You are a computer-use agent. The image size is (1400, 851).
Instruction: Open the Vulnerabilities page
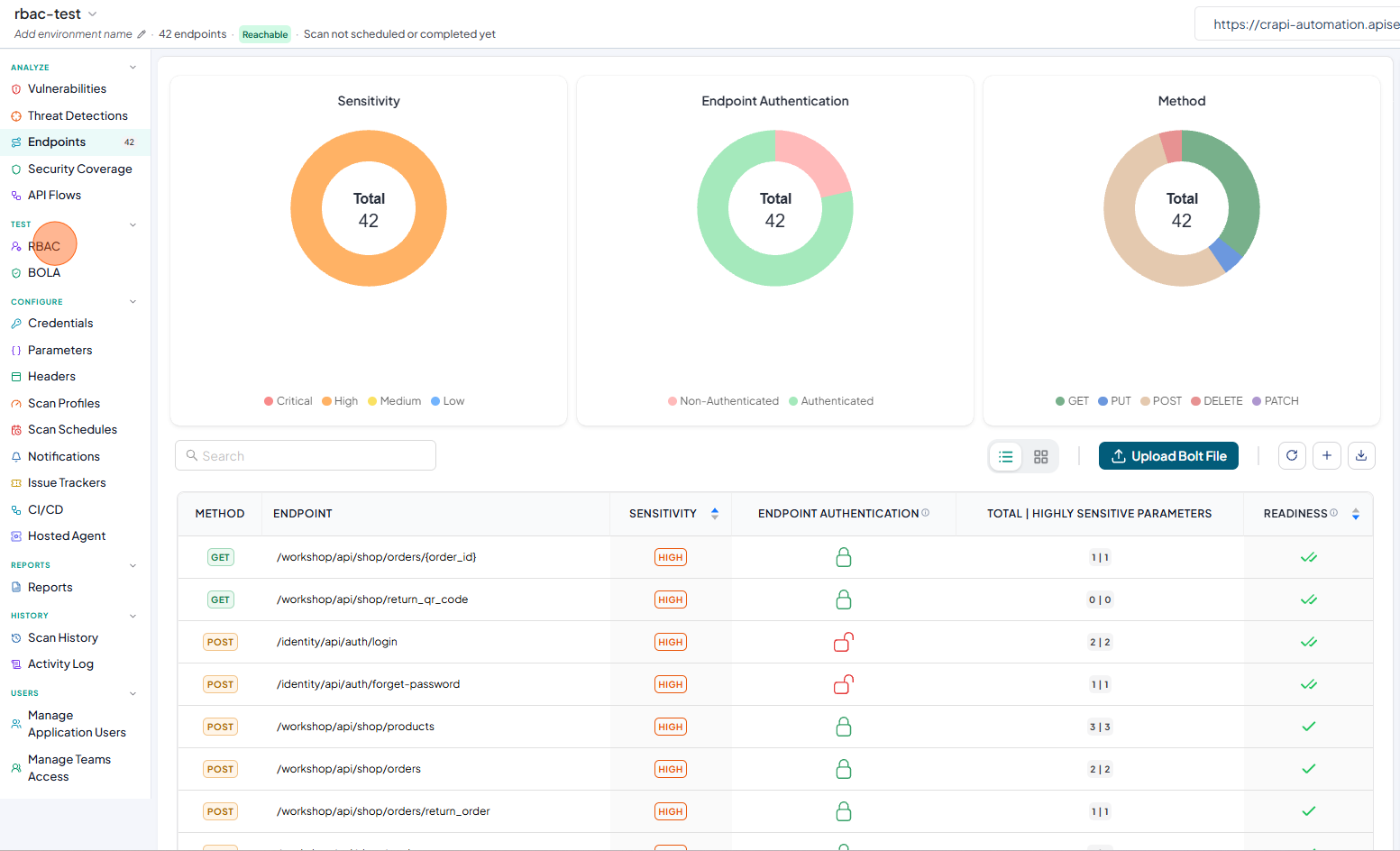[67, 89]
